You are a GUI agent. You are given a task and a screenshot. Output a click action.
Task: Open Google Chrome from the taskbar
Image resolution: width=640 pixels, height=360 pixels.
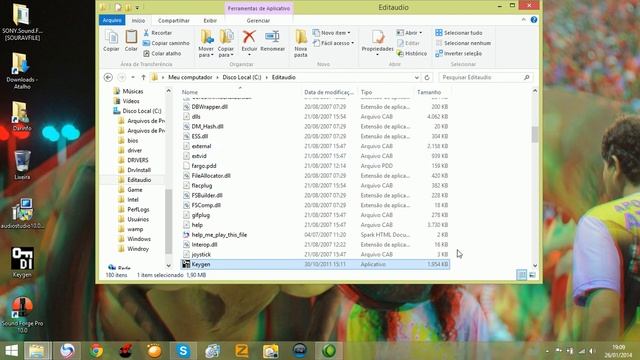pyautogui.click(x=96, y=351)
